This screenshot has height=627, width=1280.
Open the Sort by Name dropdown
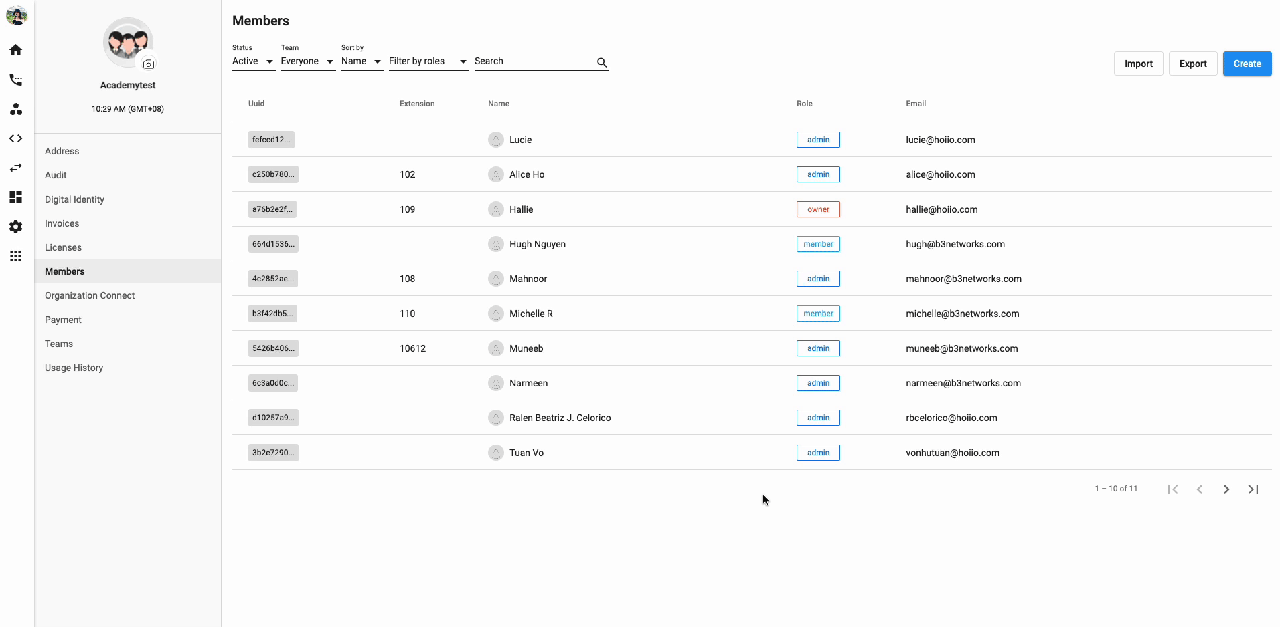pyautogui.click(x=362, y=61)
